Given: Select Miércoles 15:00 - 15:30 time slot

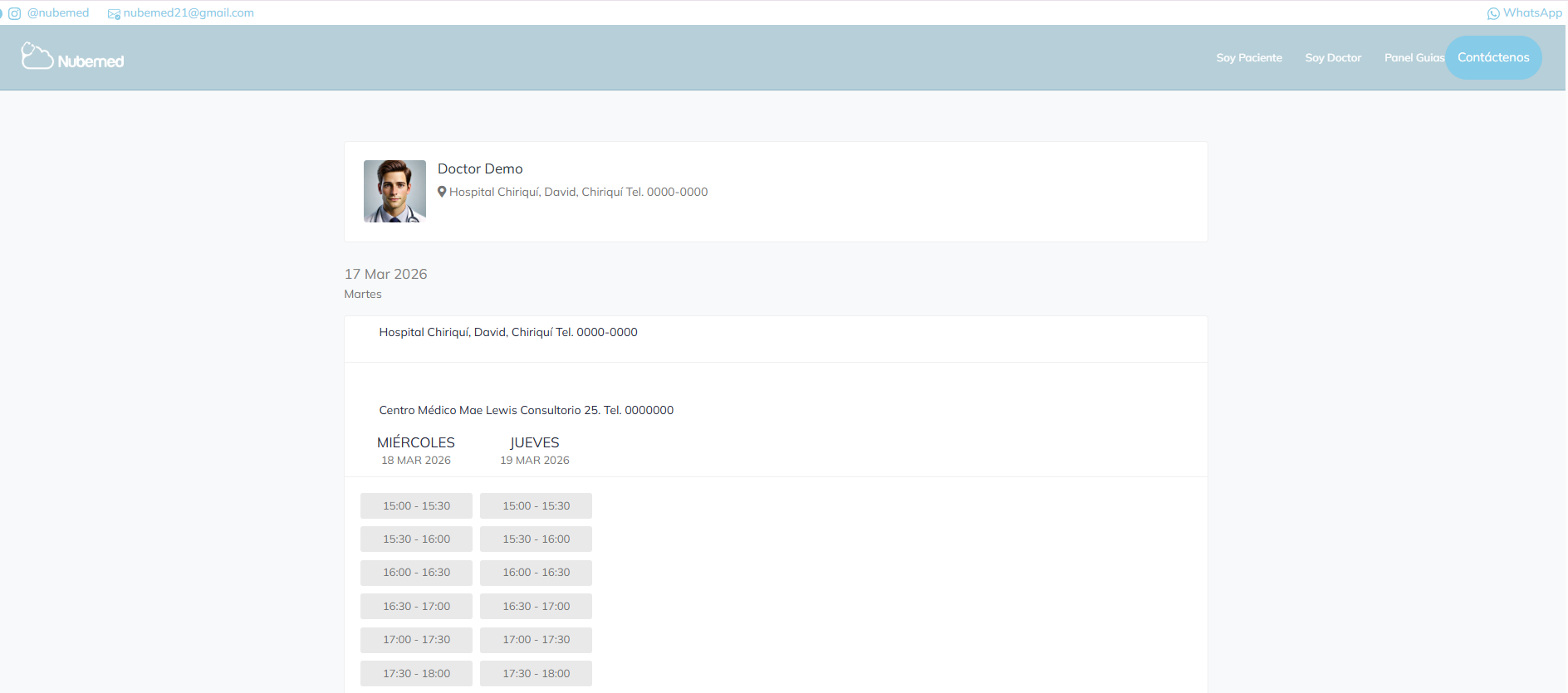Looking at the screenshot, I should (x=416, y=506).
